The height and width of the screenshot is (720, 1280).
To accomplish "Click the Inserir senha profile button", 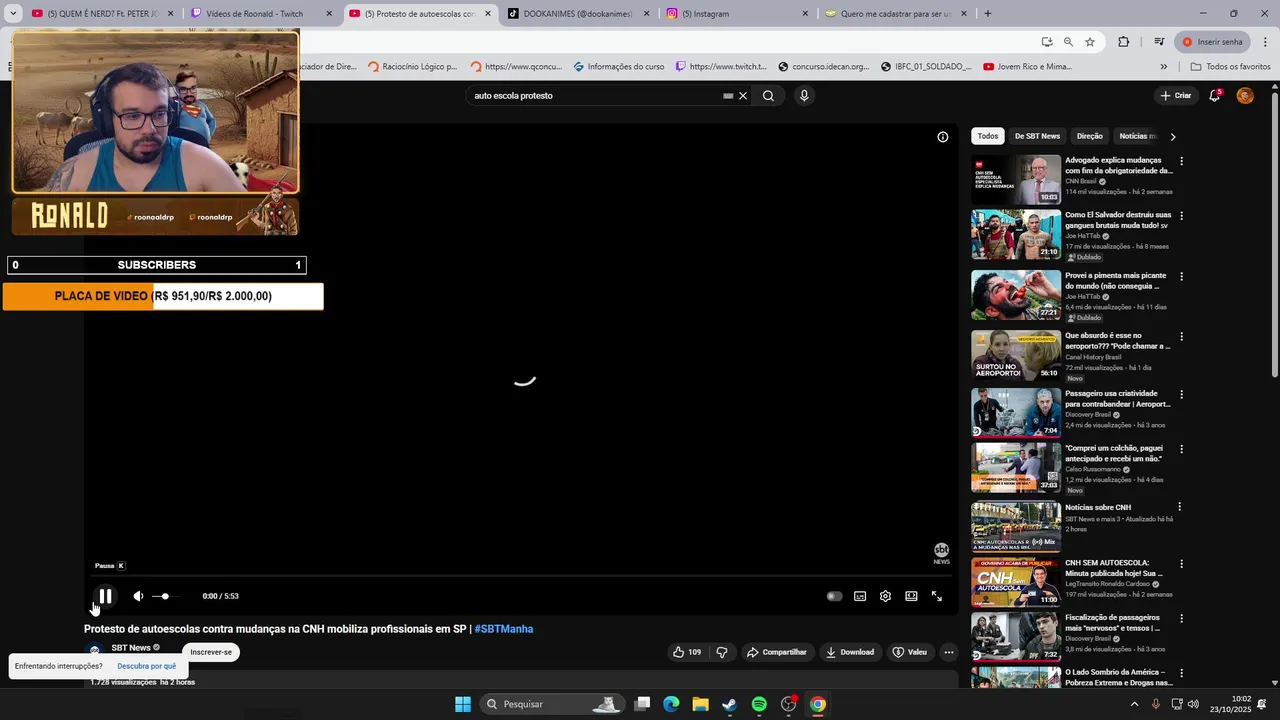I will click(1212, 42).
